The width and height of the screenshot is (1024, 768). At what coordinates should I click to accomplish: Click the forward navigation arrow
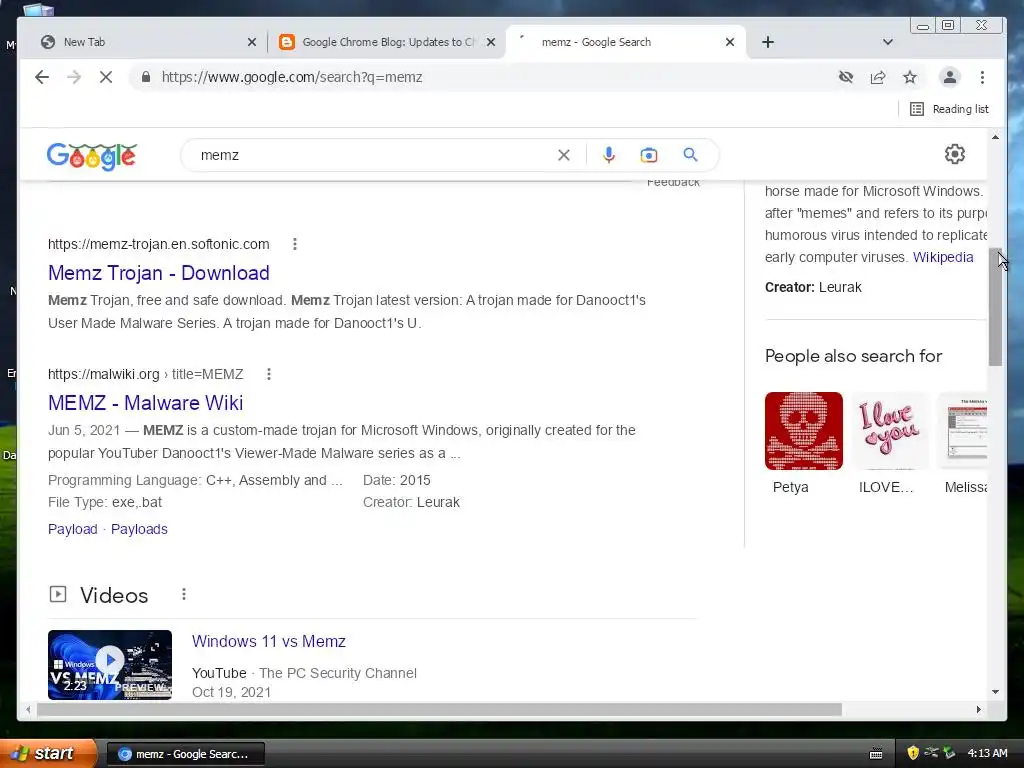point(74,77)
